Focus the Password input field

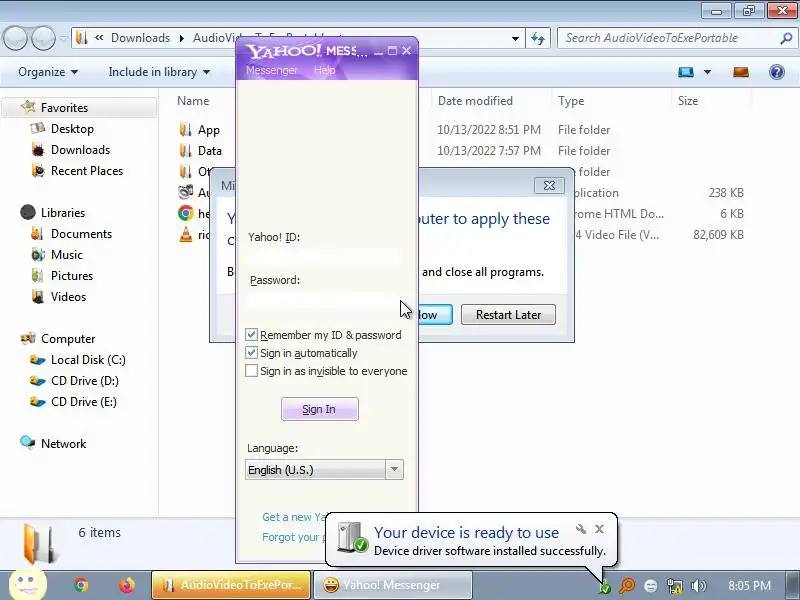323,301
